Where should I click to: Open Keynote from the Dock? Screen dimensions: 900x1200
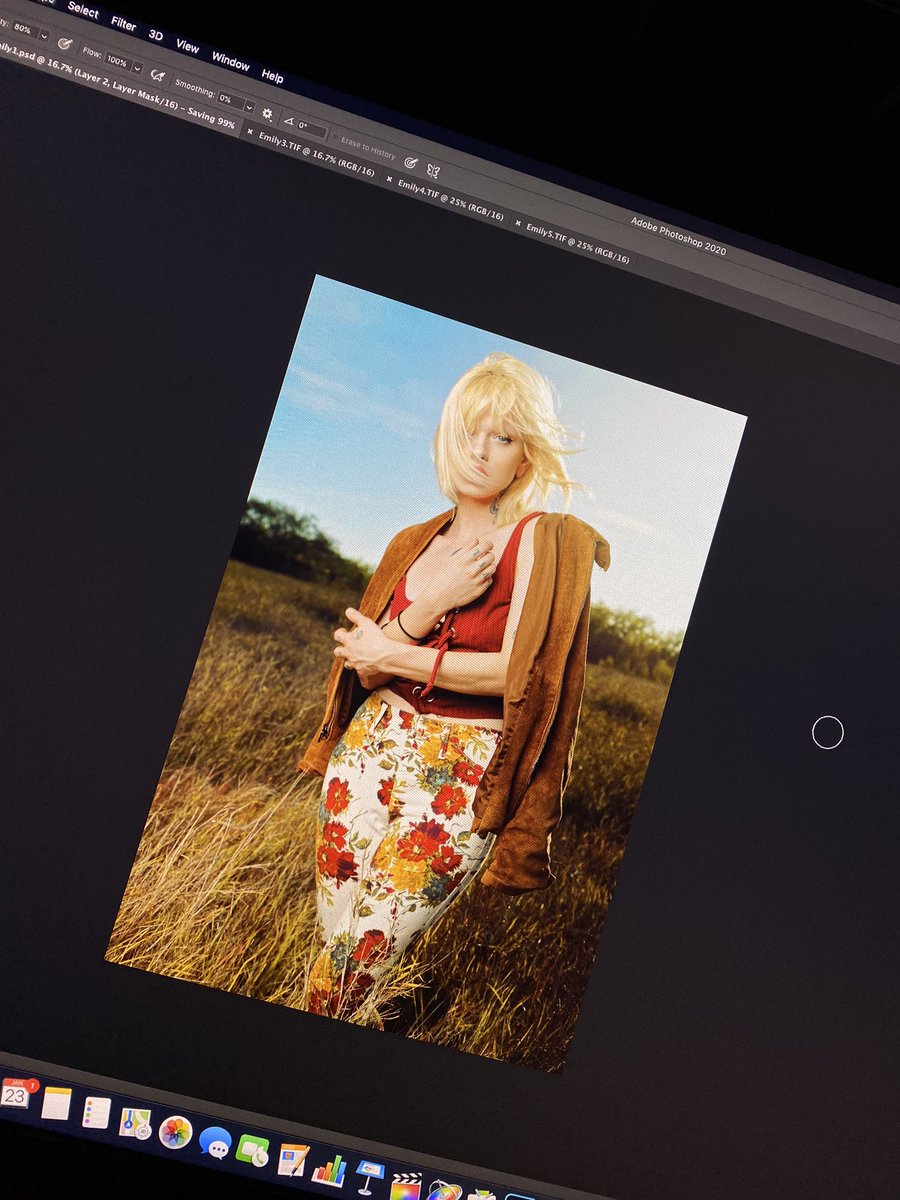(369, 1177)
